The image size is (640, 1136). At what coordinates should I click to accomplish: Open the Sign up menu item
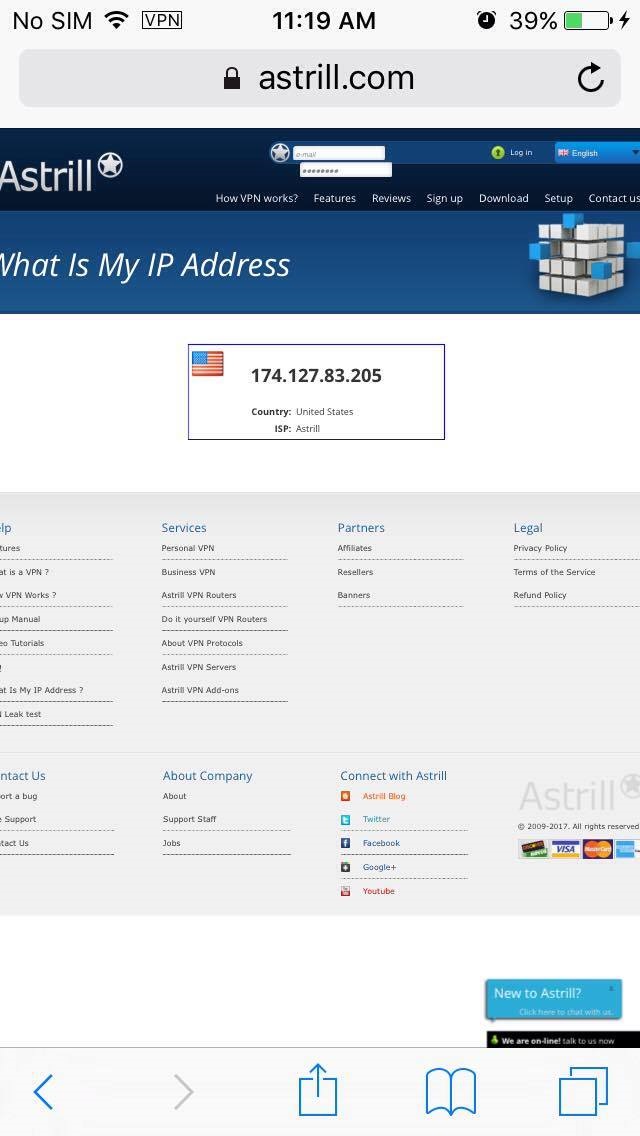click(444, 199)
